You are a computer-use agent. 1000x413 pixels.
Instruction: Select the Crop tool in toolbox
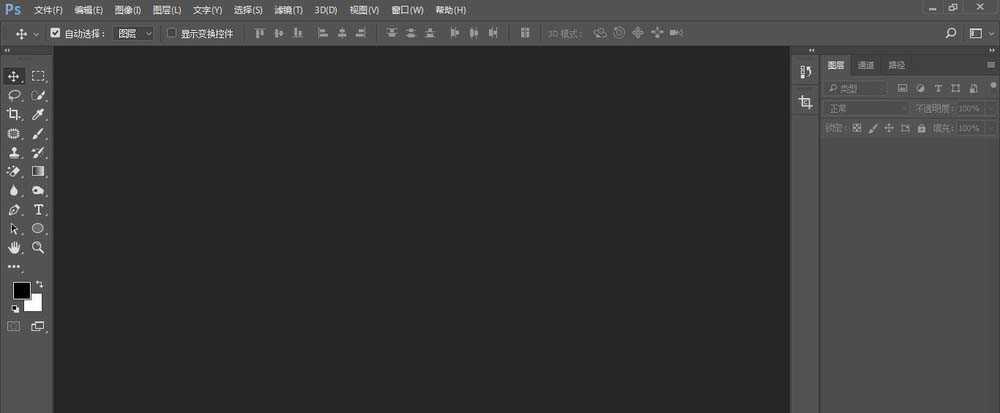point(14,115)
